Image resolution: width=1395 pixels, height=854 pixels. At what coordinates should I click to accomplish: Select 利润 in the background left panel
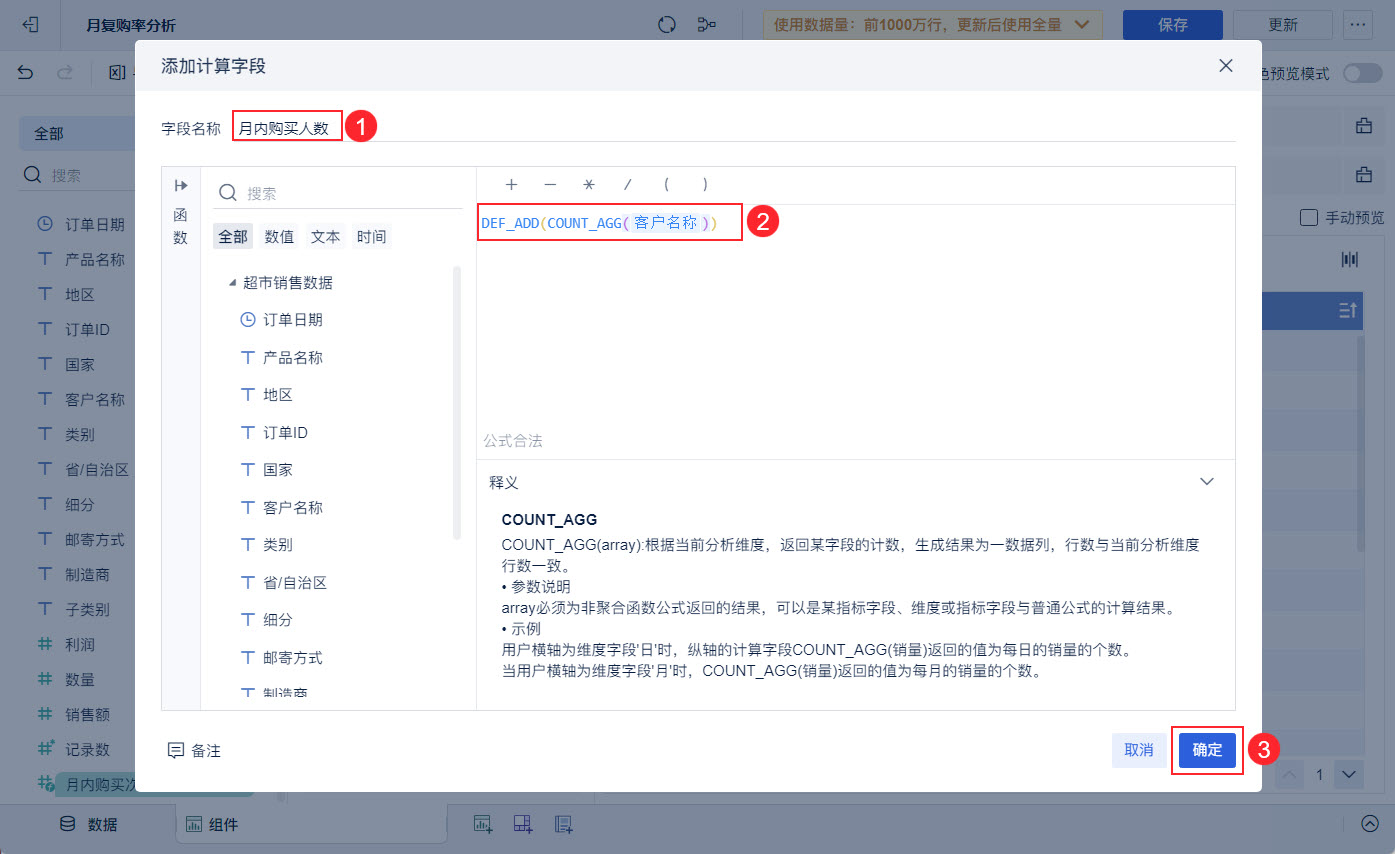80,644
